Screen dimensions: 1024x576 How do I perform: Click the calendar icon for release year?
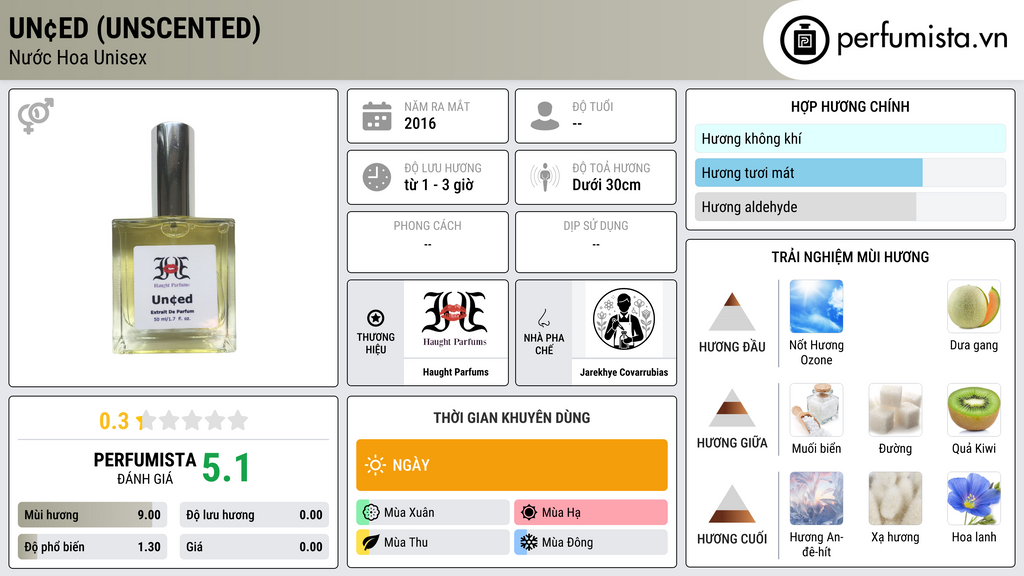pos(377,116)
